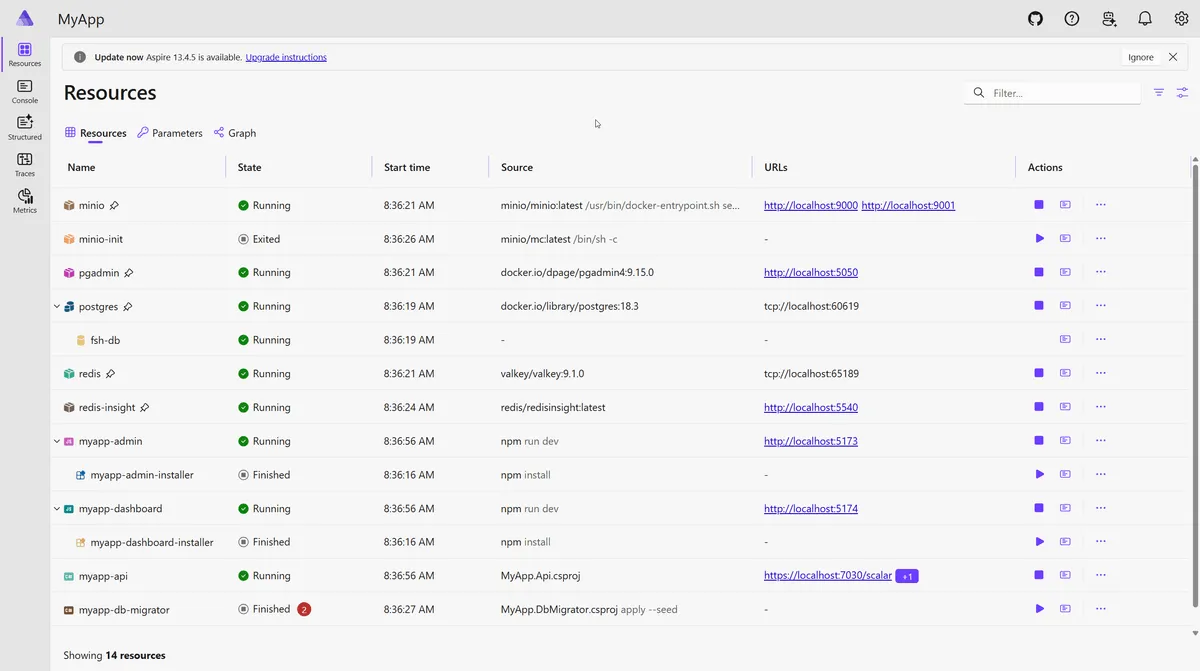Sort by the State column header

pyautogui.click(x=250, y=167)
